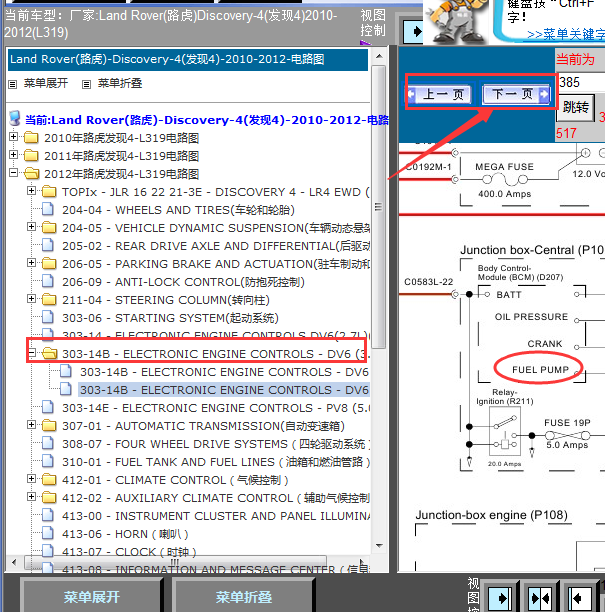Click the bottom center-split view control icon
The height and width of the screenshot is (612, 605).
(x=541, y=598)
